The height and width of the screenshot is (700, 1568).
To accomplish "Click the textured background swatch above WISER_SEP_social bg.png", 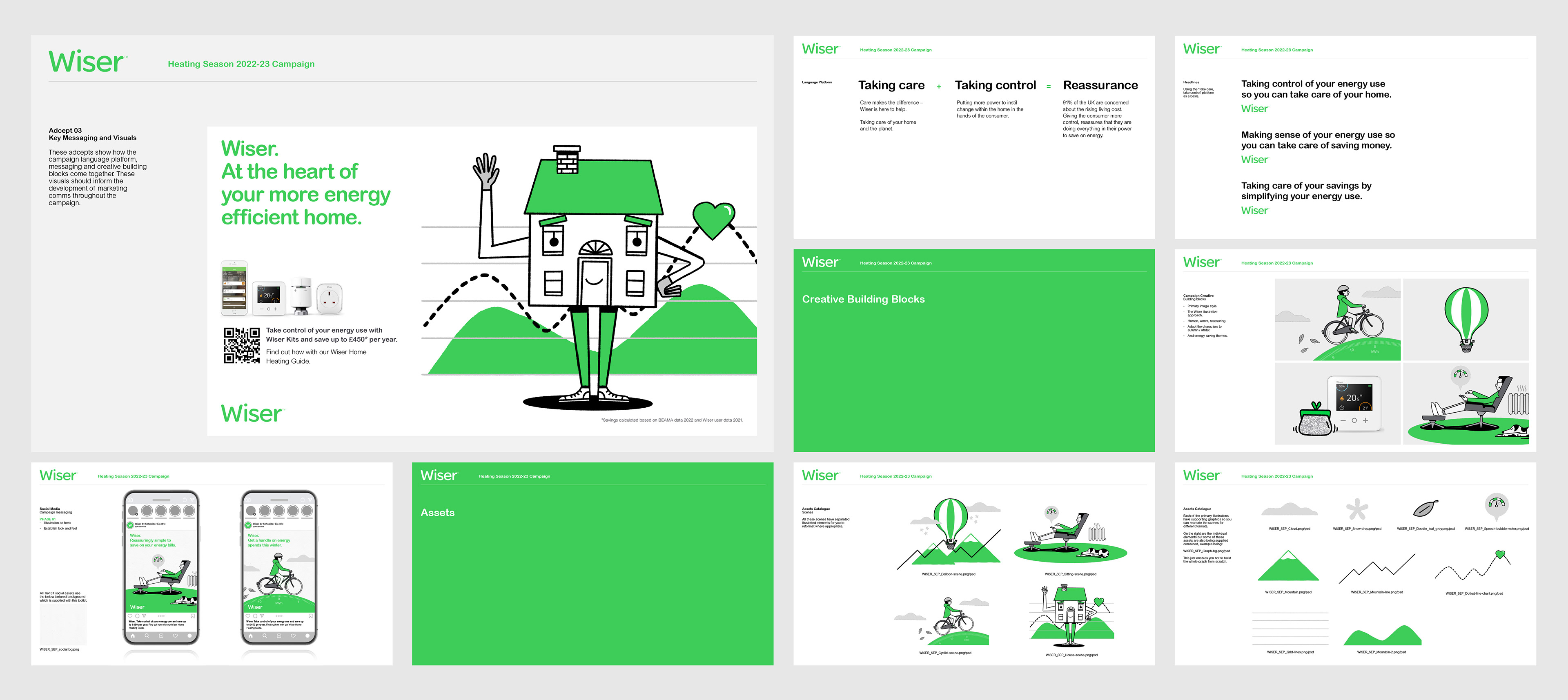I will 63,624.
